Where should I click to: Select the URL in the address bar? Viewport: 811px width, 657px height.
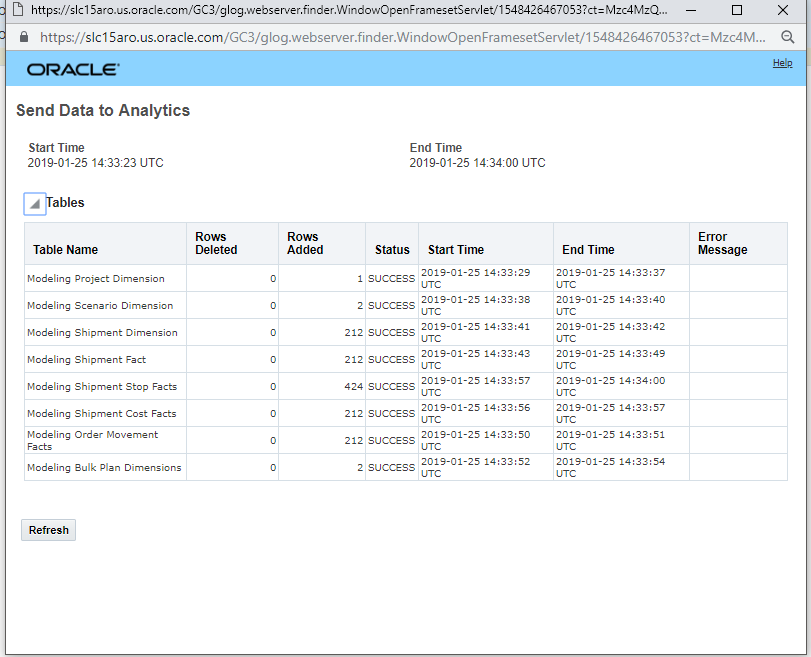[x=403, y=37]
